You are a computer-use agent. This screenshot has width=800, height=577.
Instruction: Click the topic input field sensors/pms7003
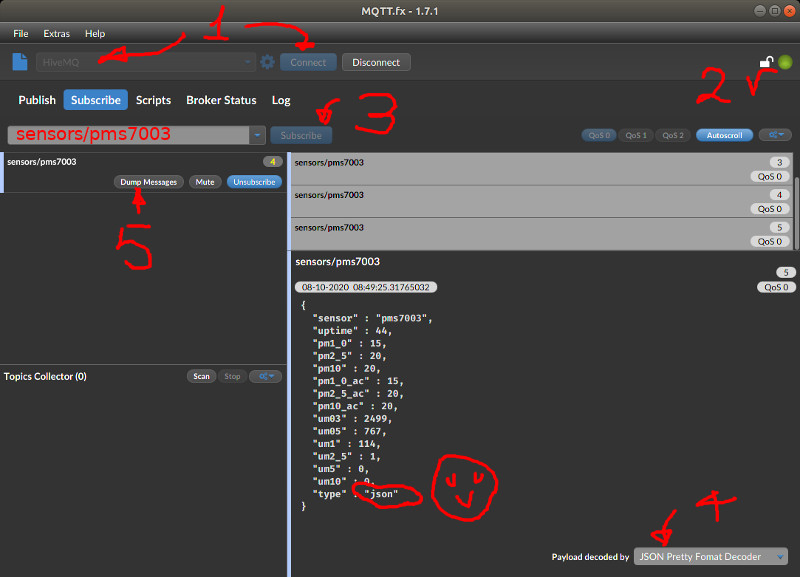pos(128,135)
